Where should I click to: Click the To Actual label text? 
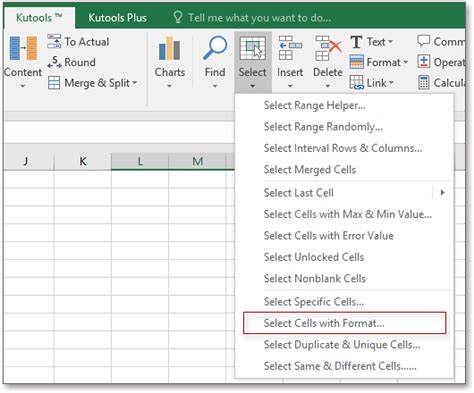87,42
